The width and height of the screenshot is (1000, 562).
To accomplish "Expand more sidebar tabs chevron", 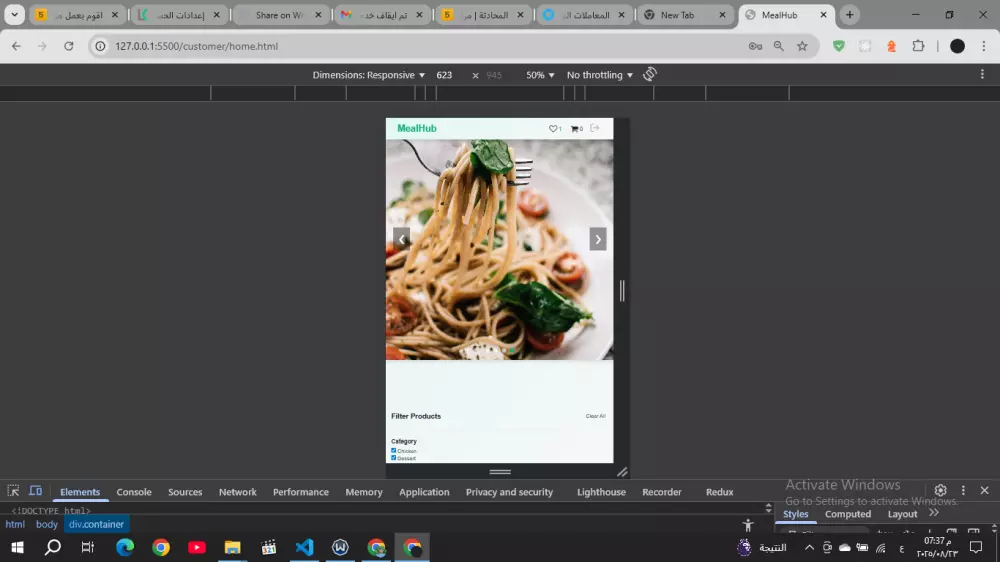I will pyautogui.click(x=934, y=513).
